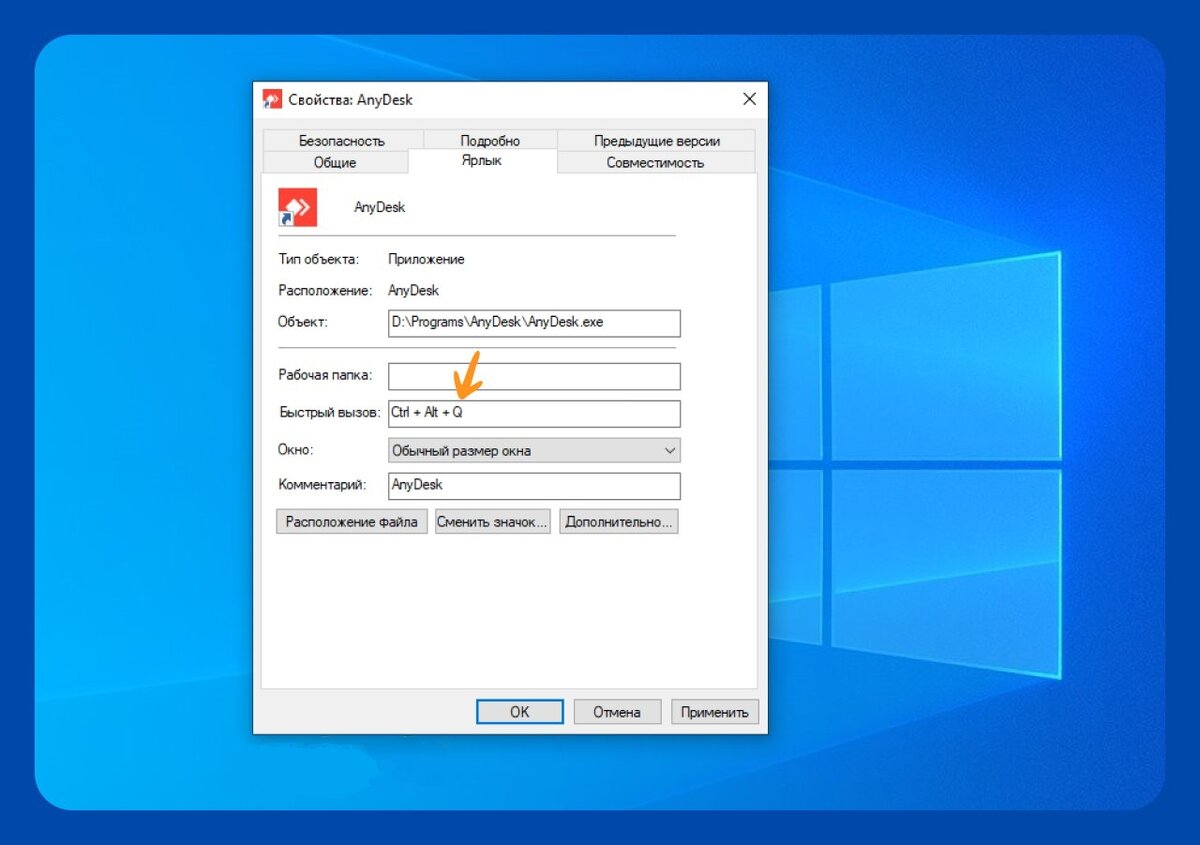Click the Объект path input field
Image resolution: width=1200 pixels, height=845 pixels.
tap(534, 323)
